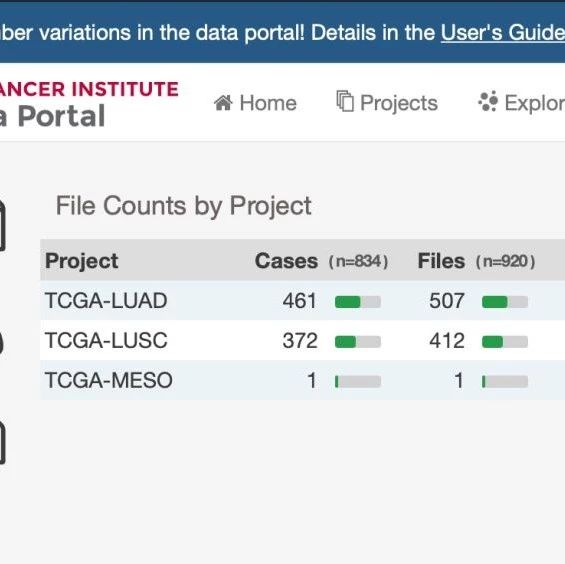Screen dimensions: 565x564
Task: Open the User's Guide link in banner
Action: tap(503, 33)
